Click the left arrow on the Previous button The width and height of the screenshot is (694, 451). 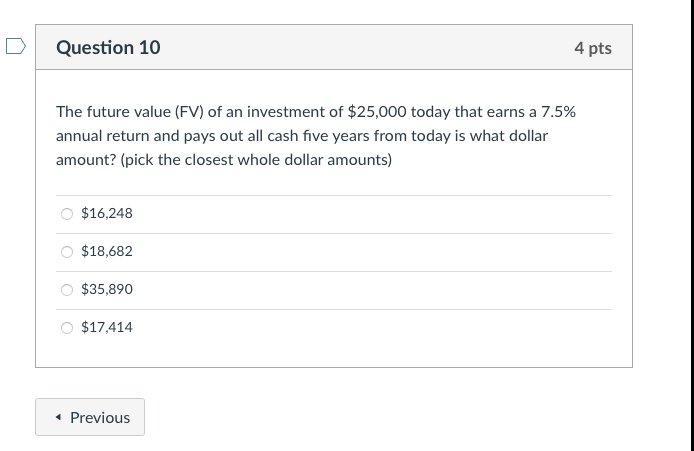pos(59,418)
